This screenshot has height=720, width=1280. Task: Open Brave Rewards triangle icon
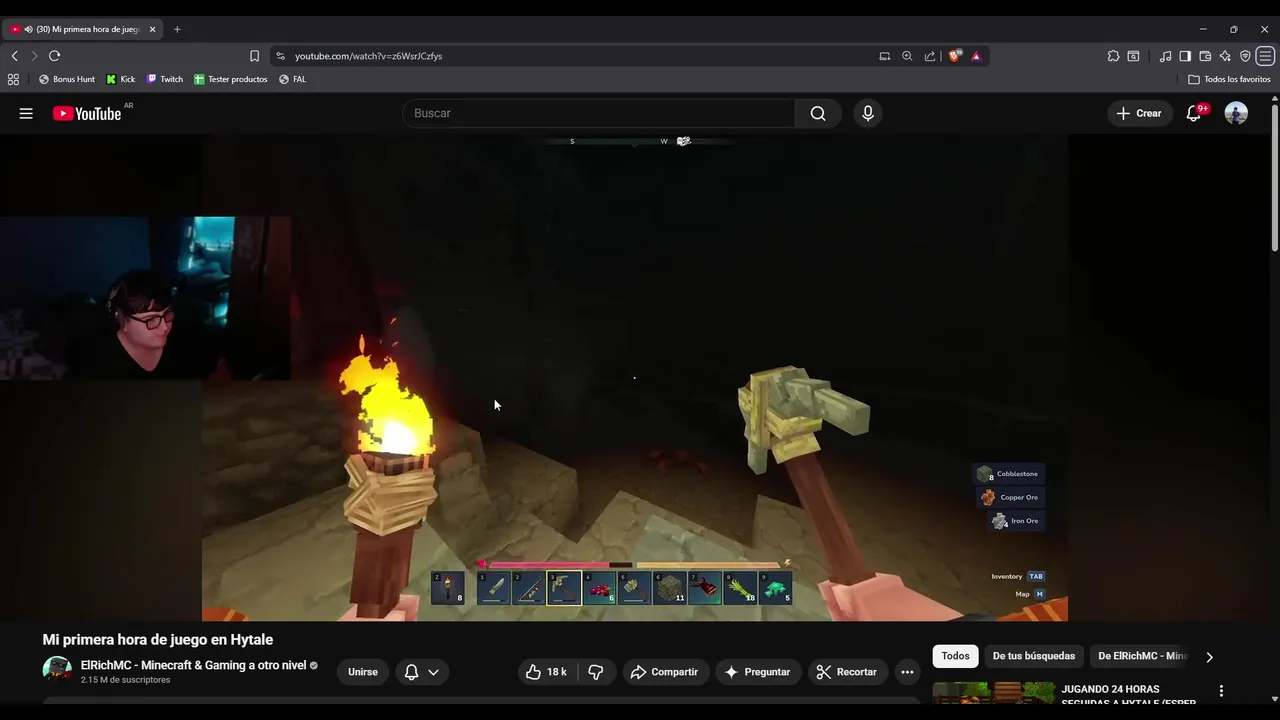coord(976,56)
